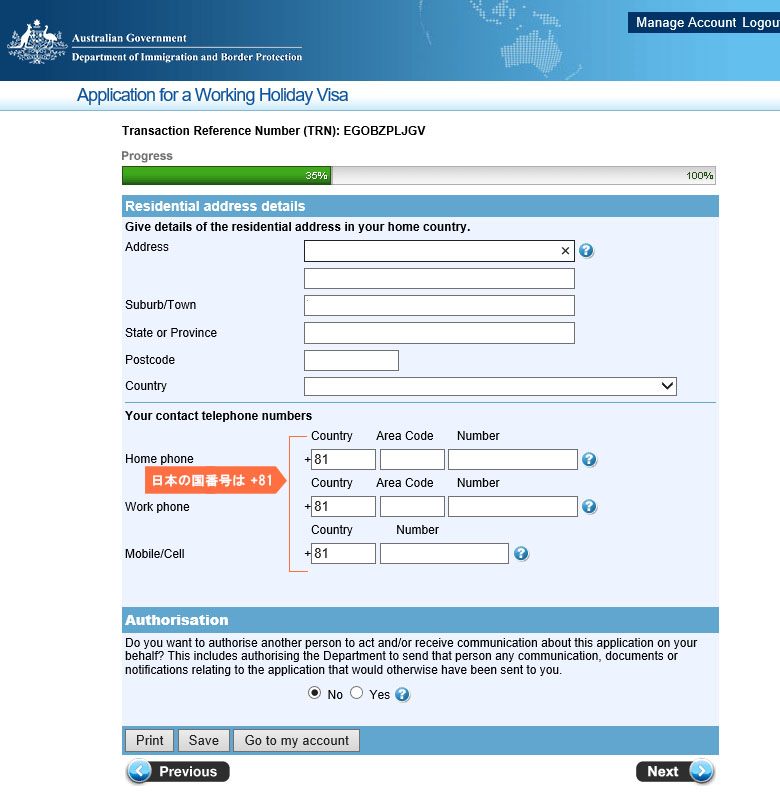Click the Your contact telephone numbers label
The height and width of the screenshot is (810, 780).
tap(219, 416)
